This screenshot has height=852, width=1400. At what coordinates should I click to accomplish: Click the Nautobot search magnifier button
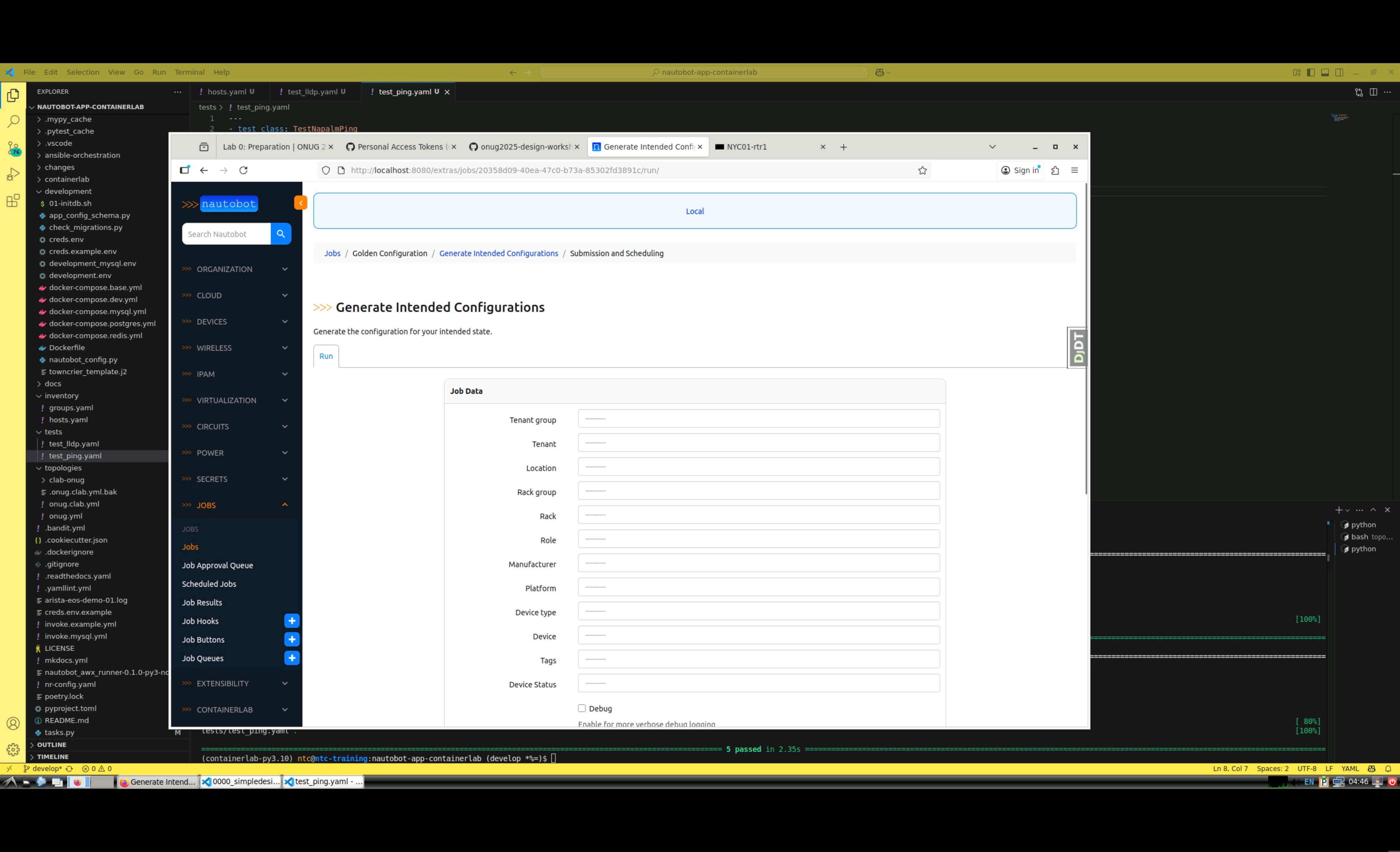[281, 234]
